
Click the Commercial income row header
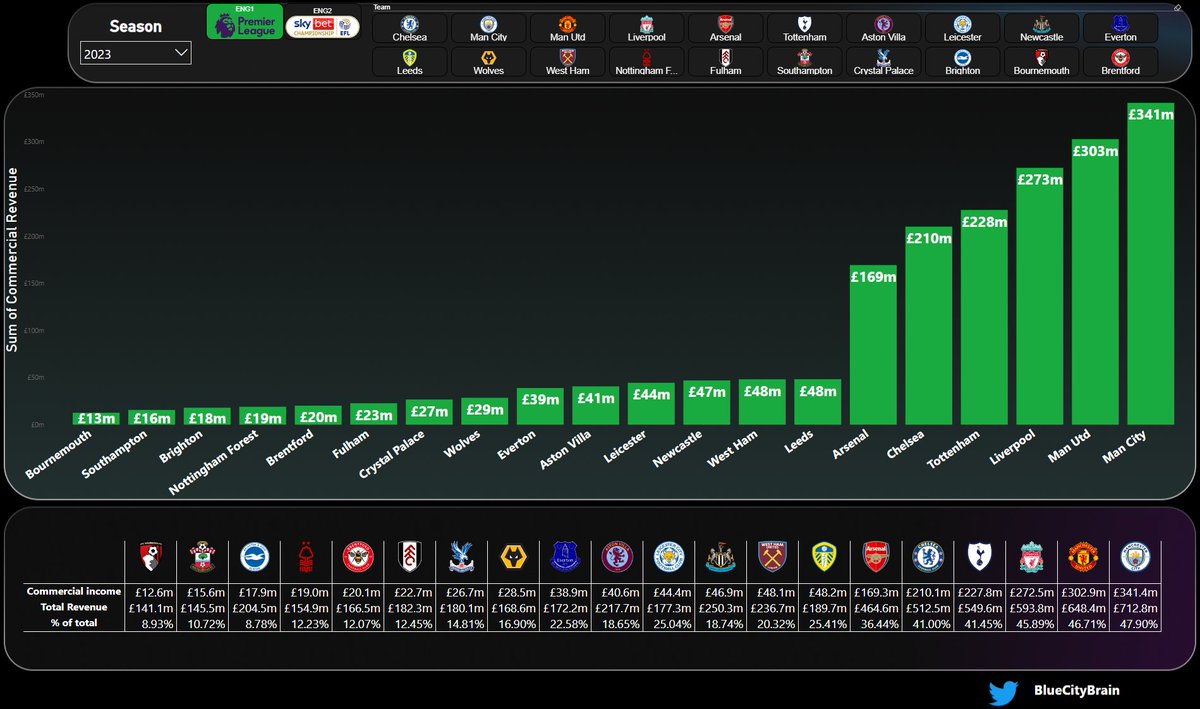(74, 591)
